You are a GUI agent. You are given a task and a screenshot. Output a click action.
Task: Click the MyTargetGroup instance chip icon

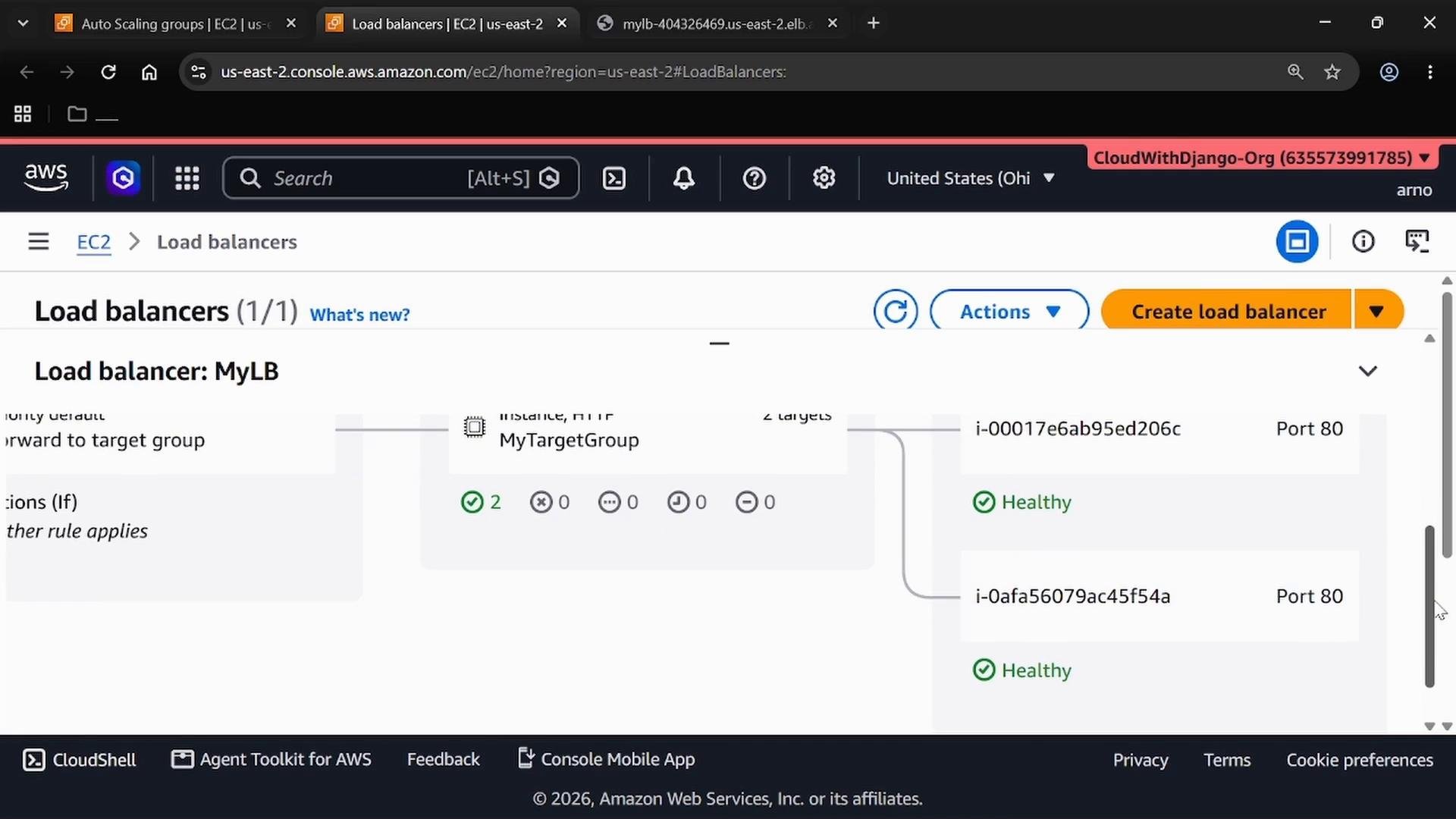475,428
